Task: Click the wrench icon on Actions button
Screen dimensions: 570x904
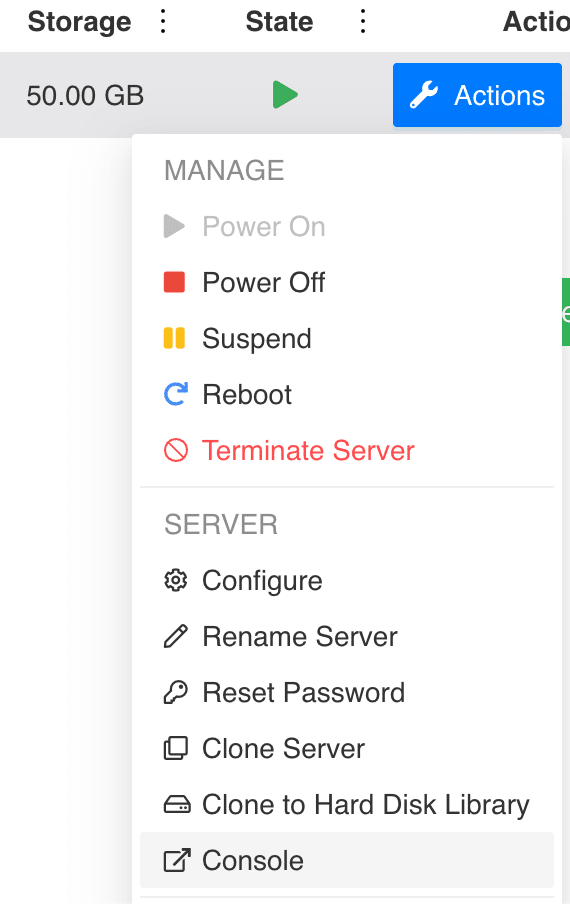Action: point(424,95)
